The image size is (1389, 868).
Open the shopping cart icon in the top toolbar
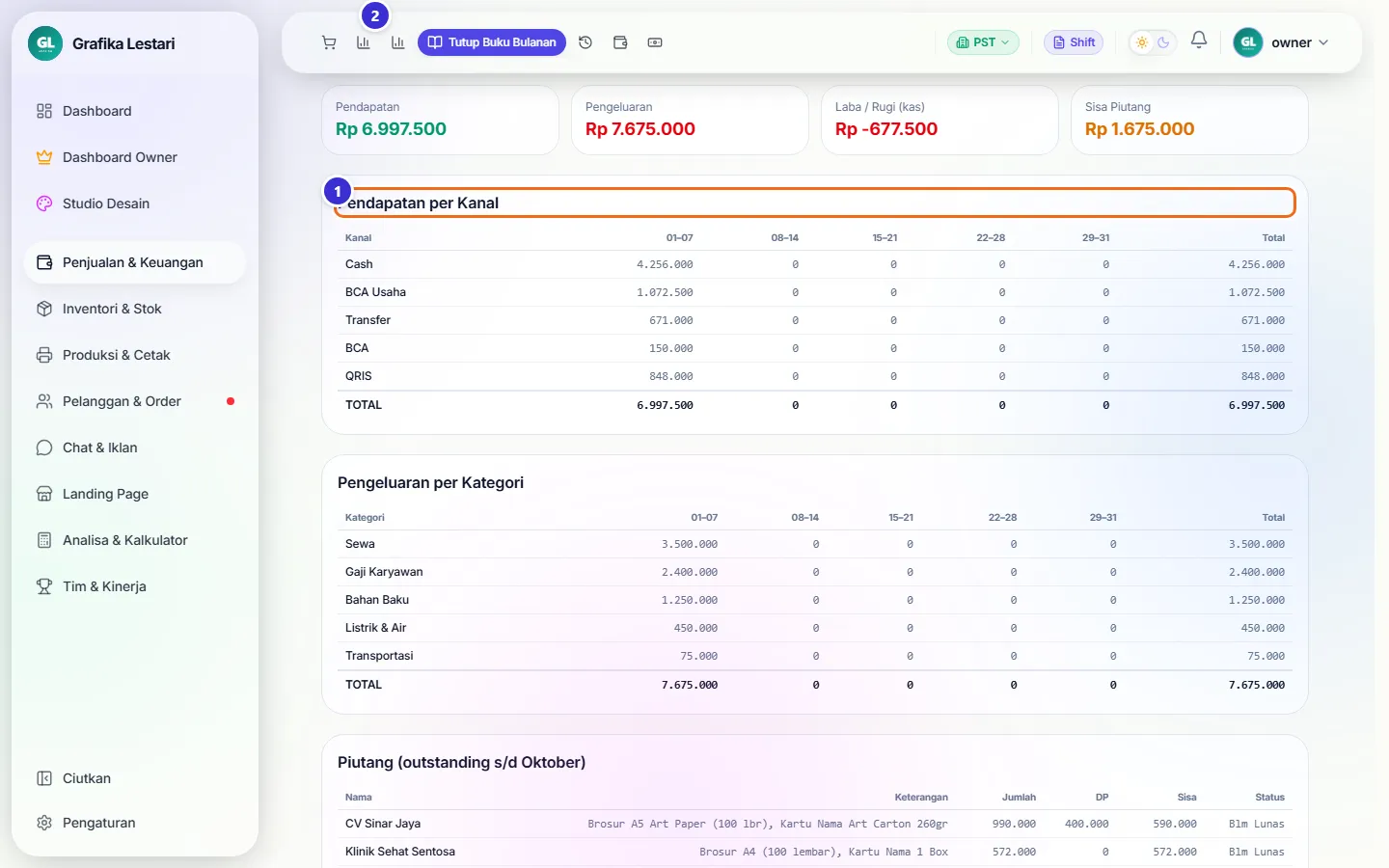click(329, 42)
